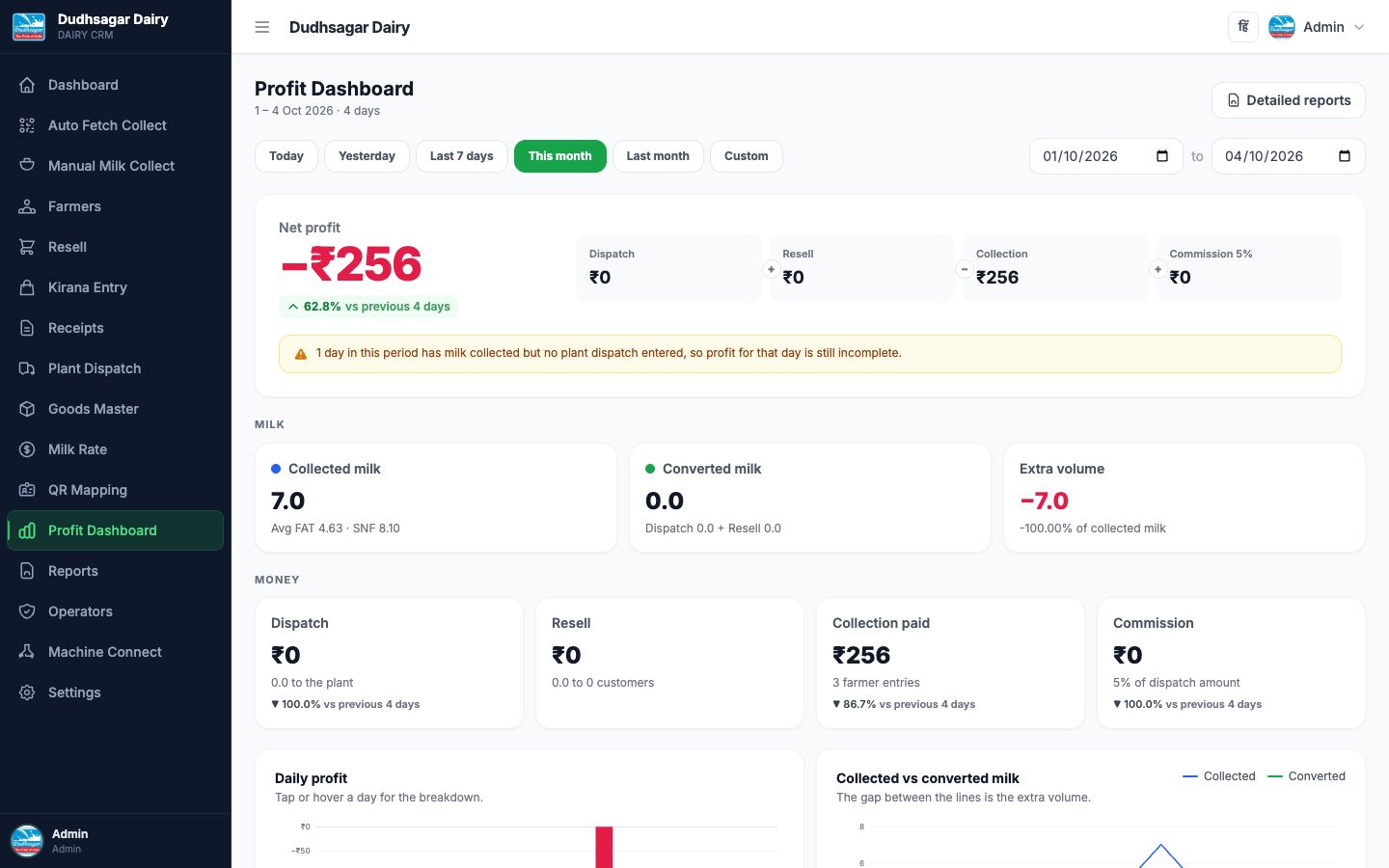Click the Reports file icon
1389x868 pixels.
coord(27,571)
